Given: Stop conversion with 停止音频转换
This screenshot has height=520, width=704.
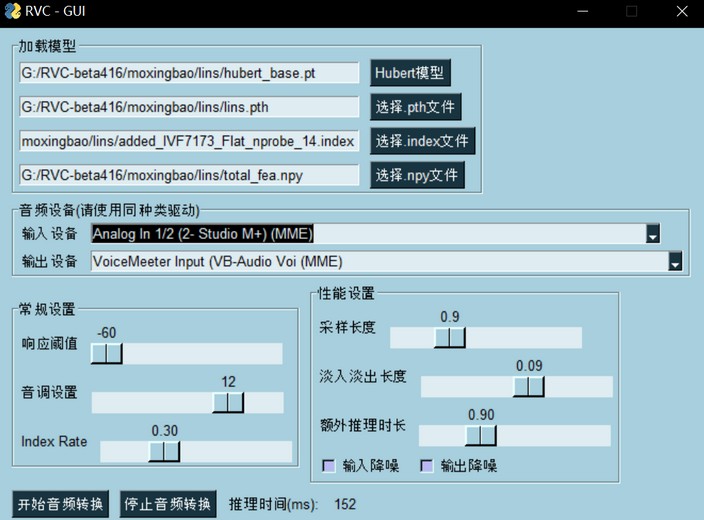Looking at the screenshot, I should coord(168,504).
